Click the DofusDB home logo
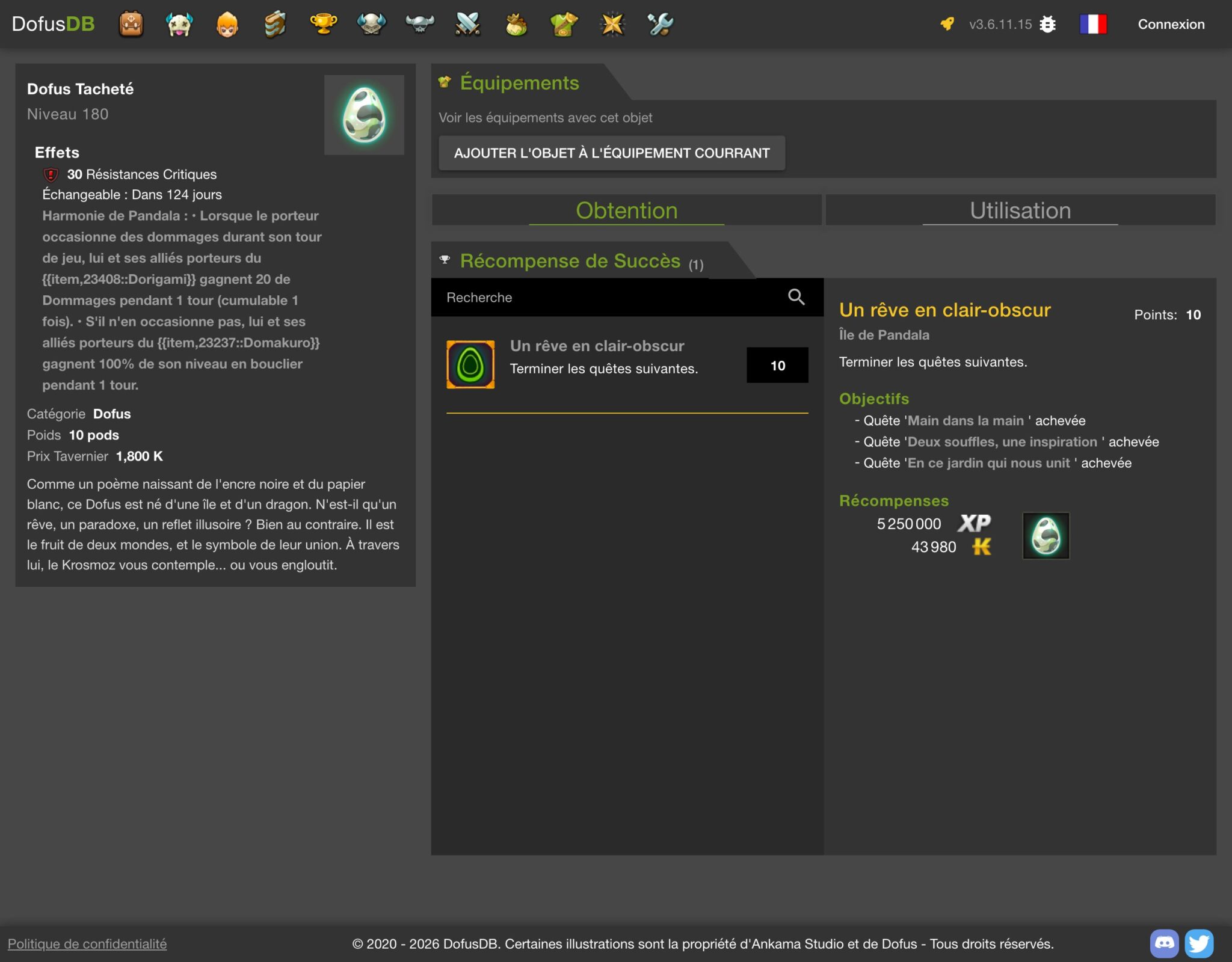Image resolution: width=1232 pixels, height=962 pixels. [53, 24]
